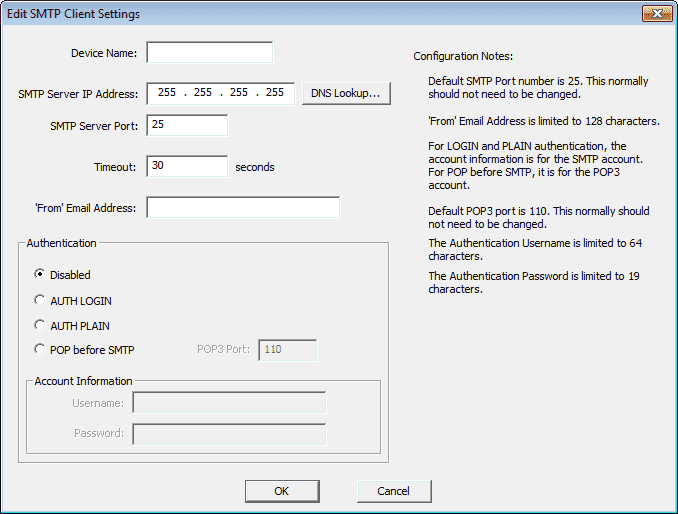This screenshot has height=514, width=678.
Task: Click the second octet of the IP address
Action: pos(203,93)
